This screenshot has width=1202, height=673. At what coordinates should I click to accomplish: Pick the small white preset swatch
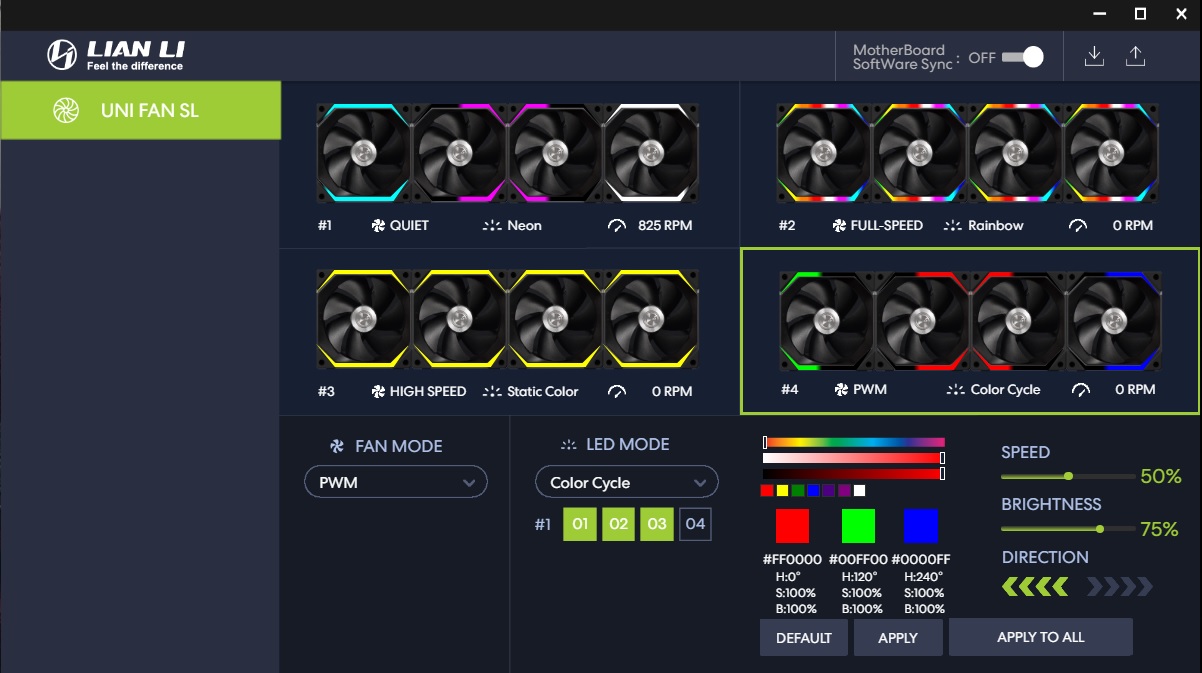pyautogui.click(x=859, y=490)
